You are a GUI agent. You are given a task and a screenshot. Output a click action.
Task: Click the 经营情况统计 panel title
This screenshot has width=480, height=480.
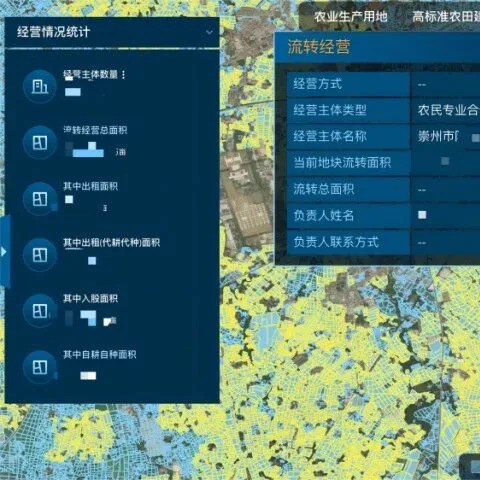[x=53, y=32]
